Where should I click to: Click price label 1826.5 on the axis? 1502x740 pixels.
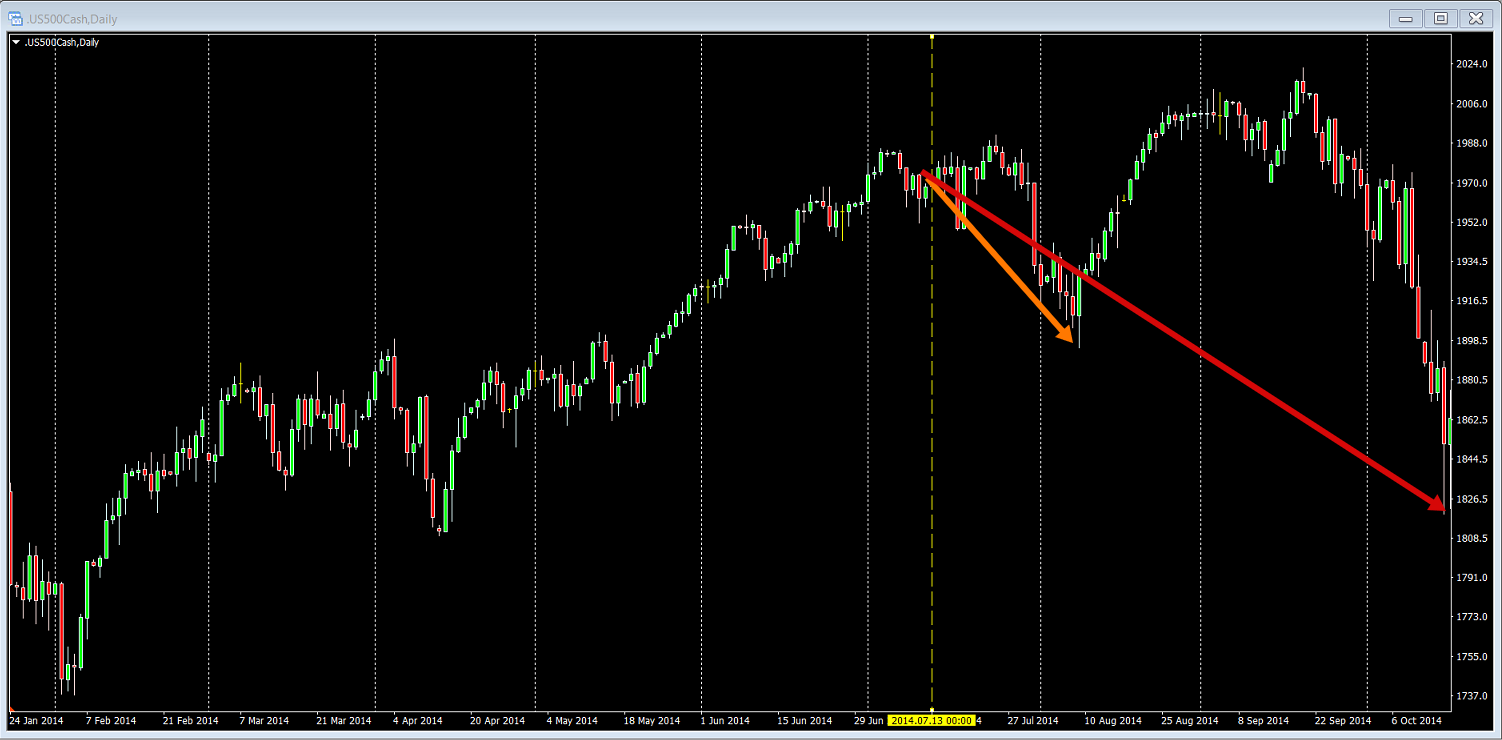pos(1470,499)
